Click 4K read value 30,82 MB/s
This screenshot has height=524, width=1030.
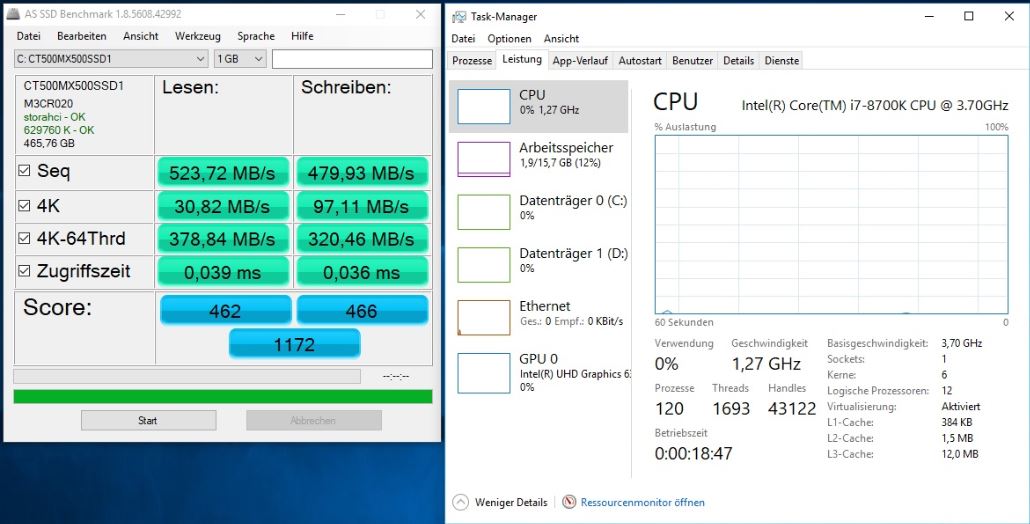tap(223, 206)
